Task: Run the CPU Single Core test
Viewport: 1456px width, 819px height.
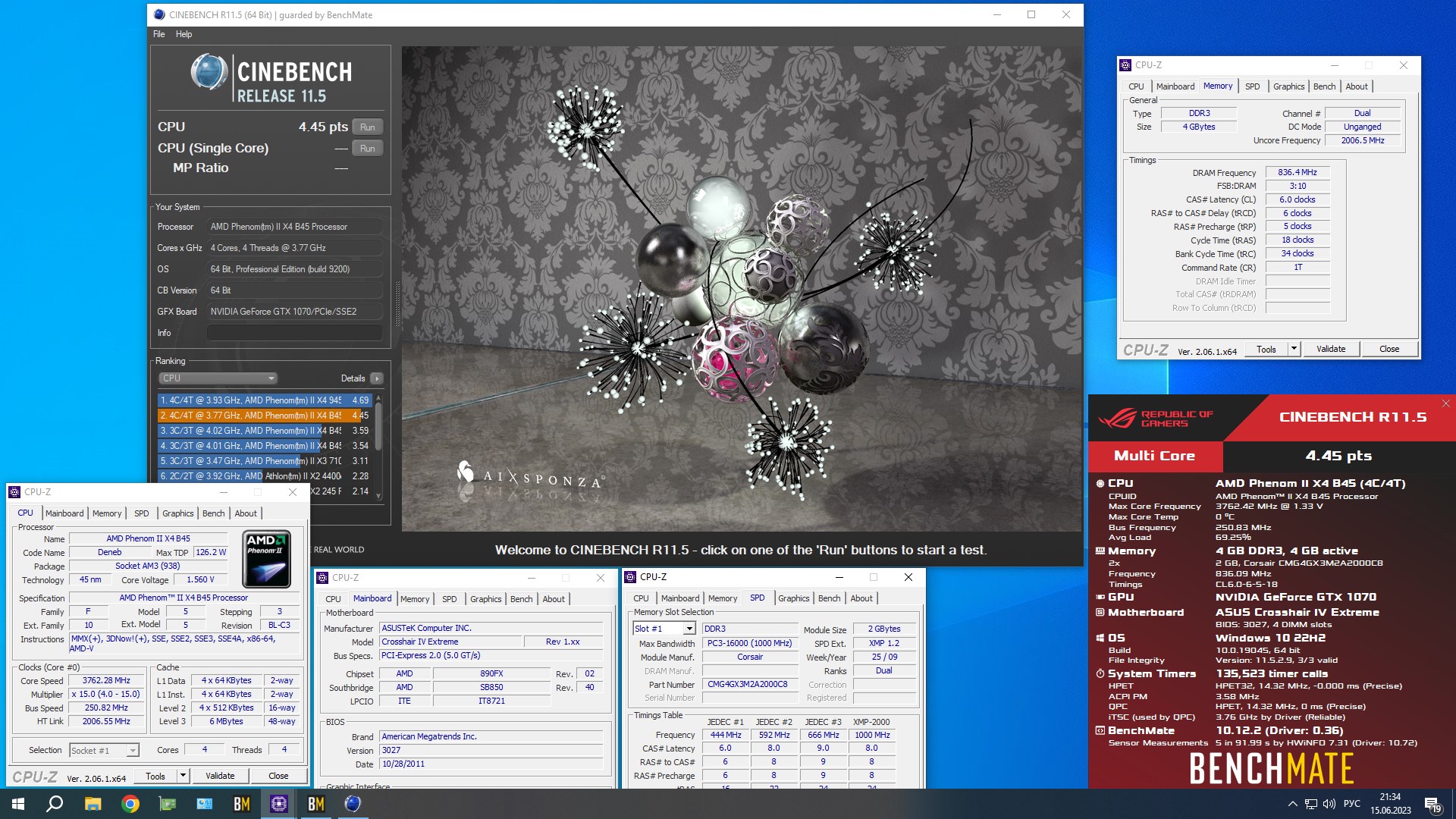Action: [368, 149]
